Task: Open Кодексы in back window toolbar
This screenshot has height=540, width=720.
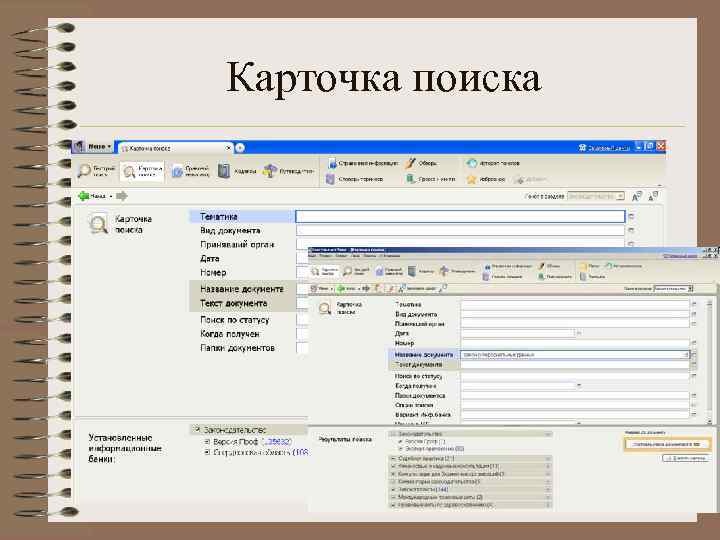Action: pyautogui.click(x=237, y=171)
